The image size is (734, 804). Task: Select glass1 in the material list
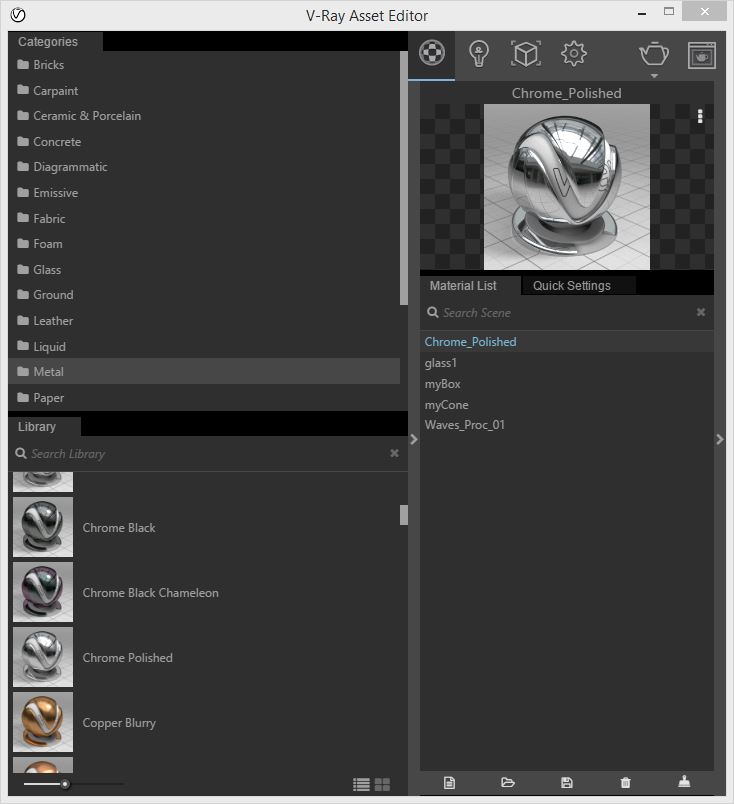click(567, 363)
